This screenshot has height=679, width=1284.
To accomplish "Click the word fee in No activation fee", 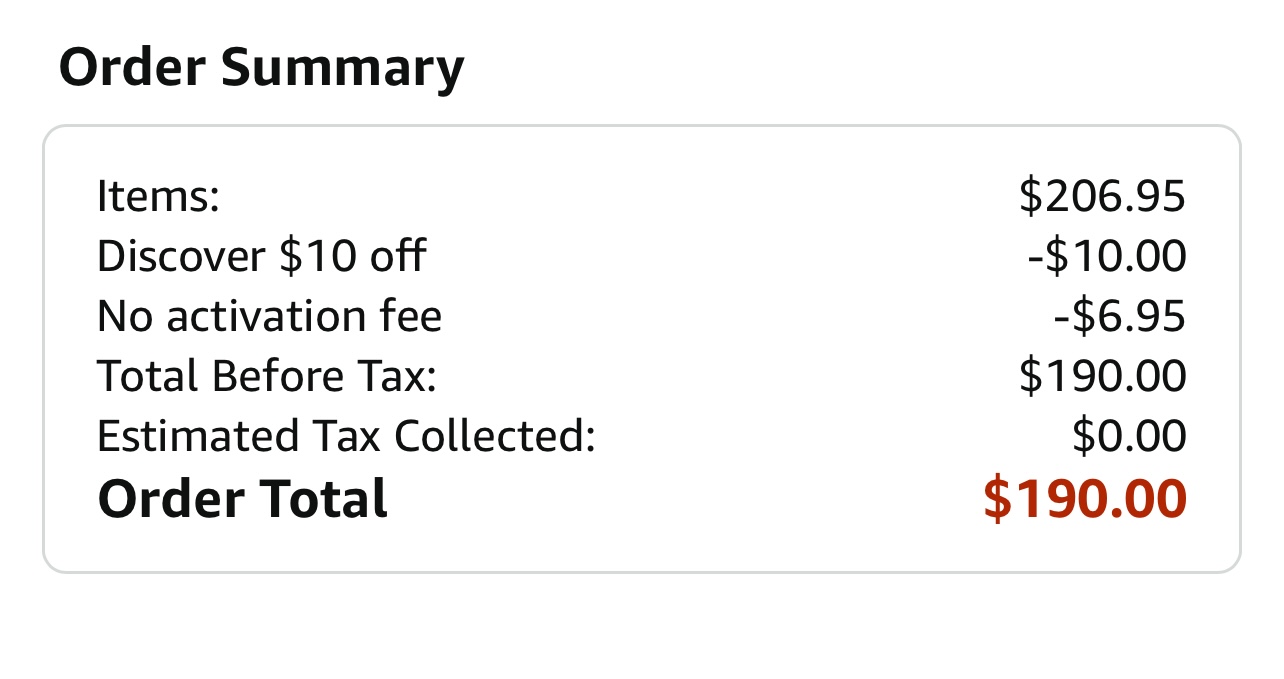I will (412, 316).
